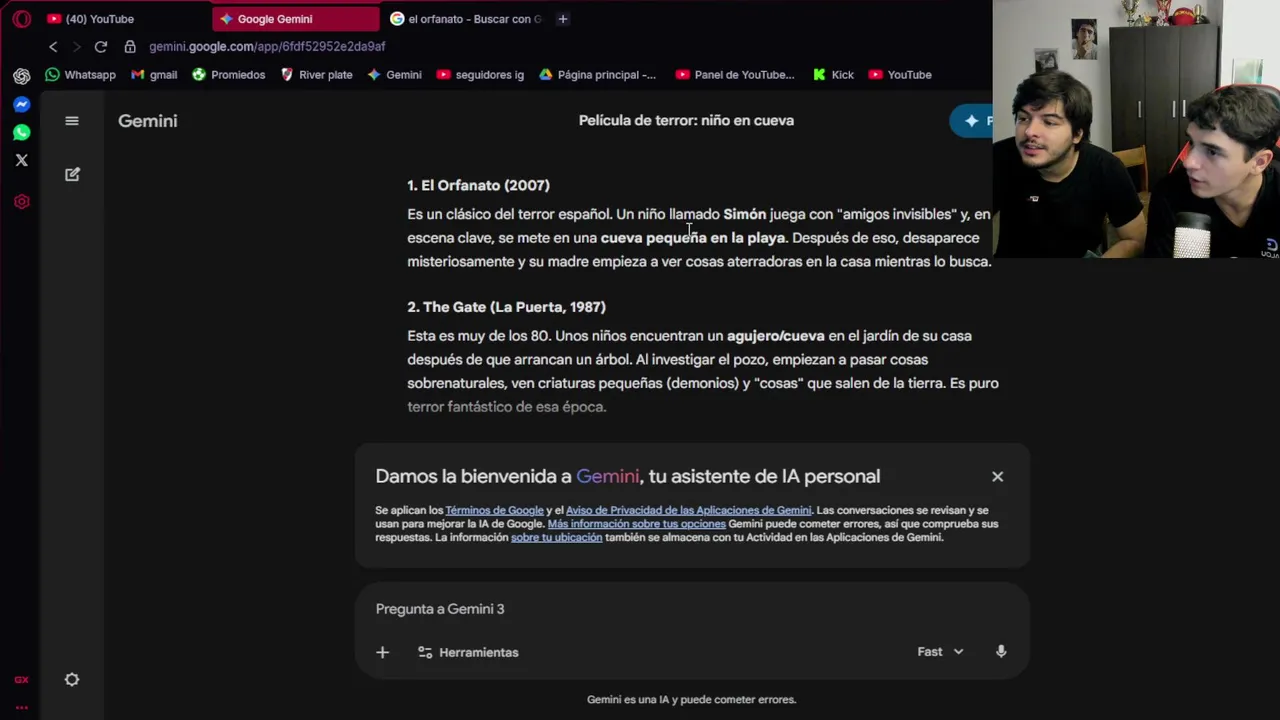1280x720 pixels.
Task: Open the red GX control sidebar icon
Action: pos(22,202)
